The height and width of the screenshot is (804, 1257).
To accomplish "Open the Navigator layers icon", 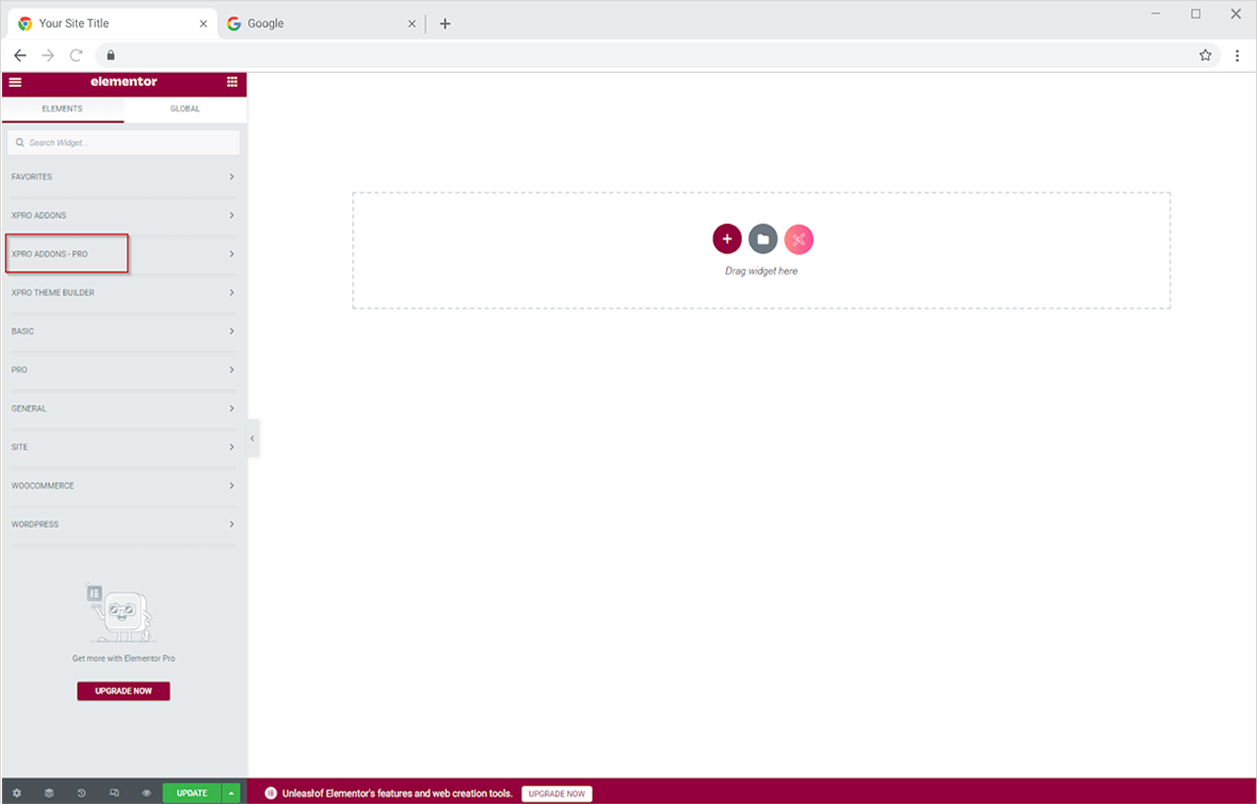I will pyautogui.click(x=49, y=793).
